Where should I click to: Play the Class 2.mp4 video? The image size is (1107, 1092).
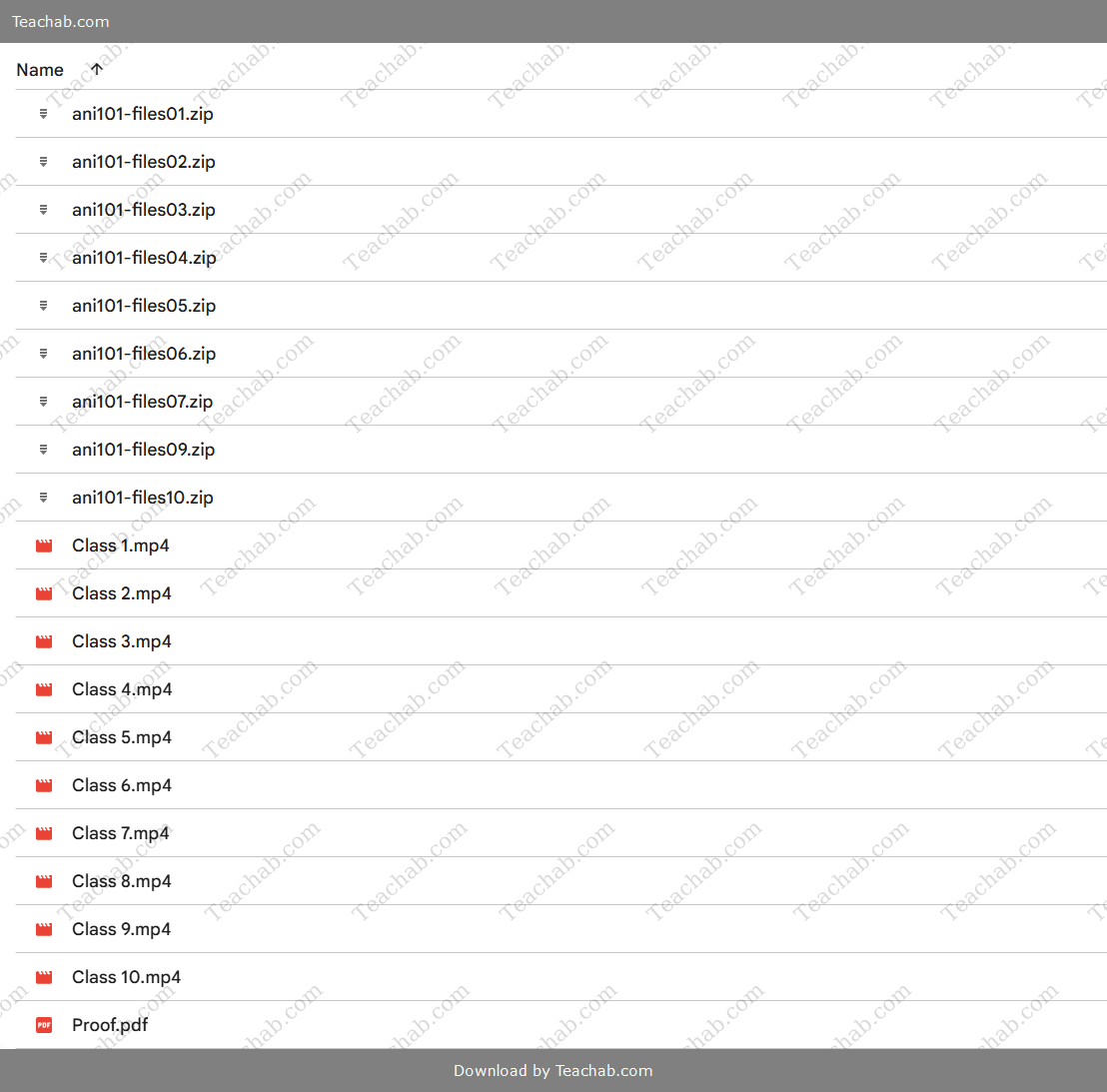121,593
